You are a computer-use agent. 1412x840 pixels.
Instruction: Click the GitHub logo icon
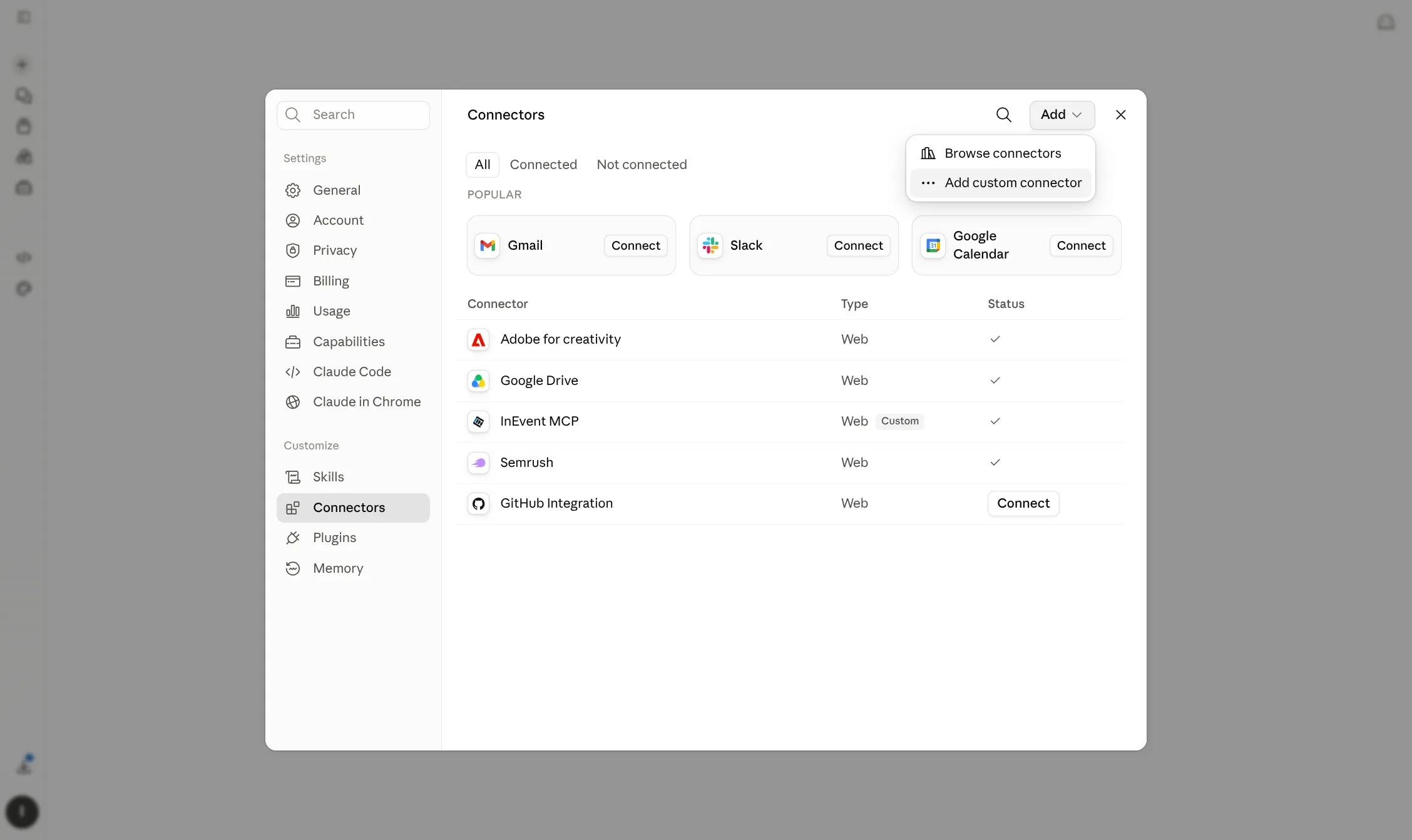pos(478,503)
